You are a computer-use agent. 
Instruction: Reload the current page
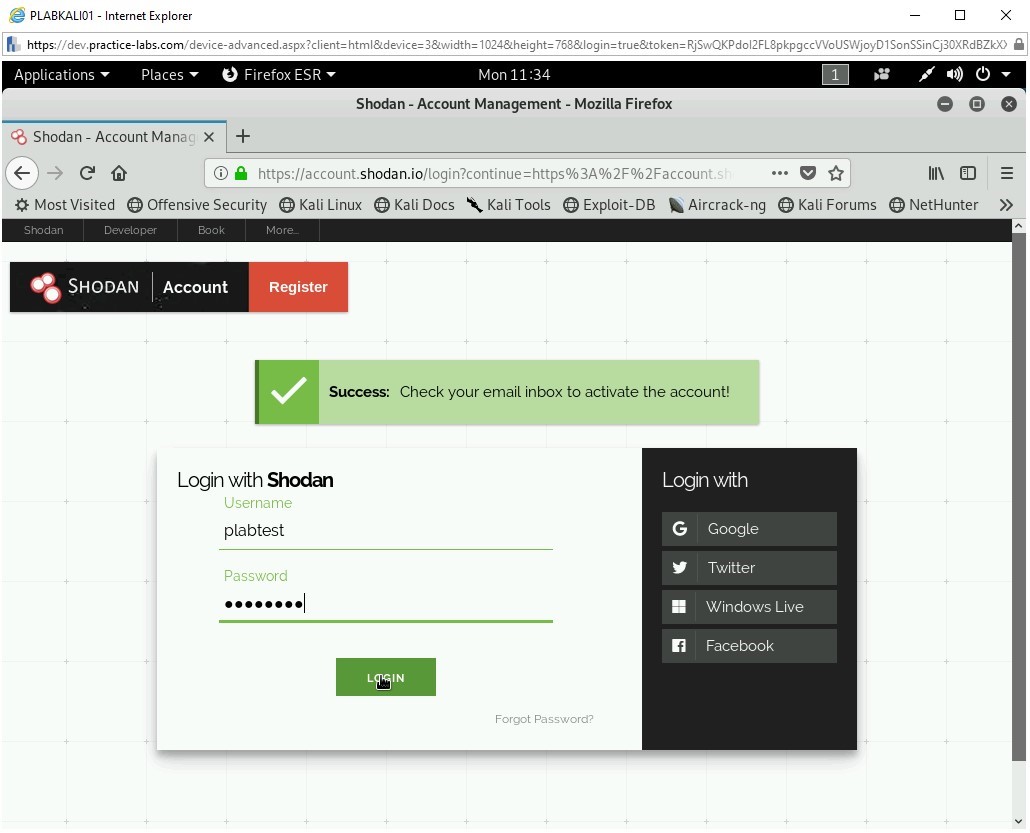click(x=87, y=172)
